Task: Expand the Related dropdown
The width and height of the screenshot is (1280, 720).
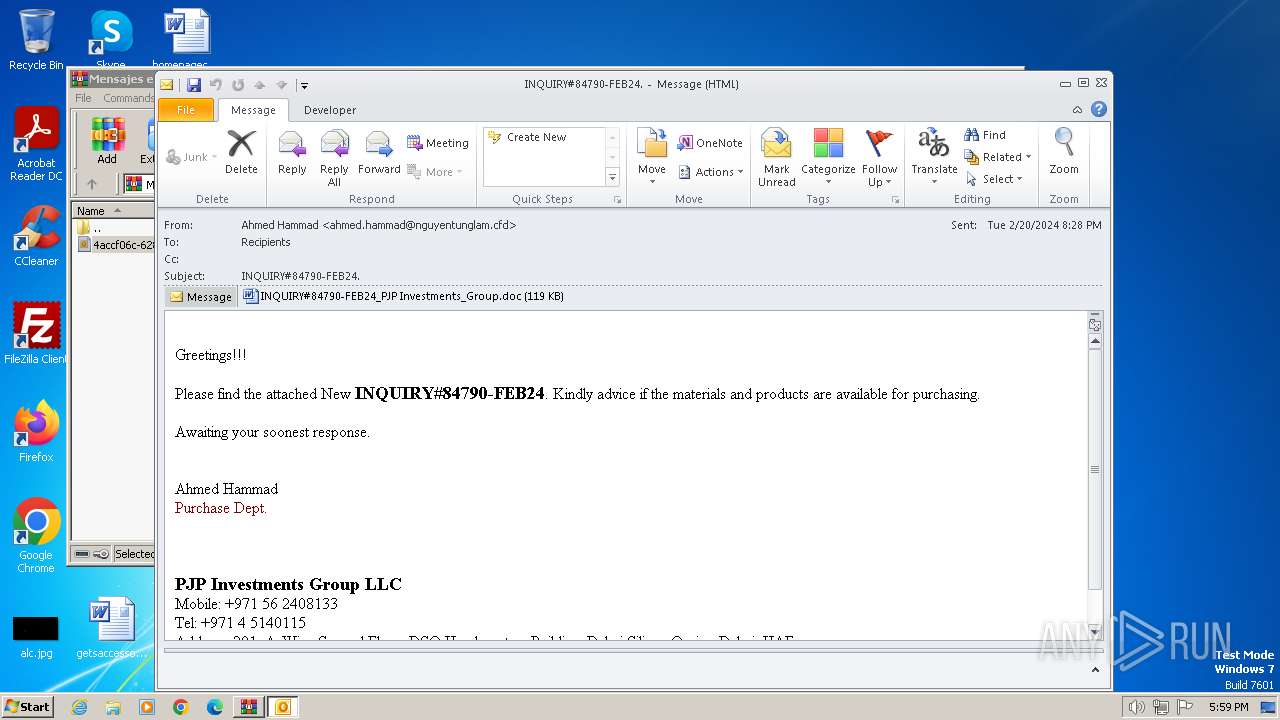Action: 998,157
